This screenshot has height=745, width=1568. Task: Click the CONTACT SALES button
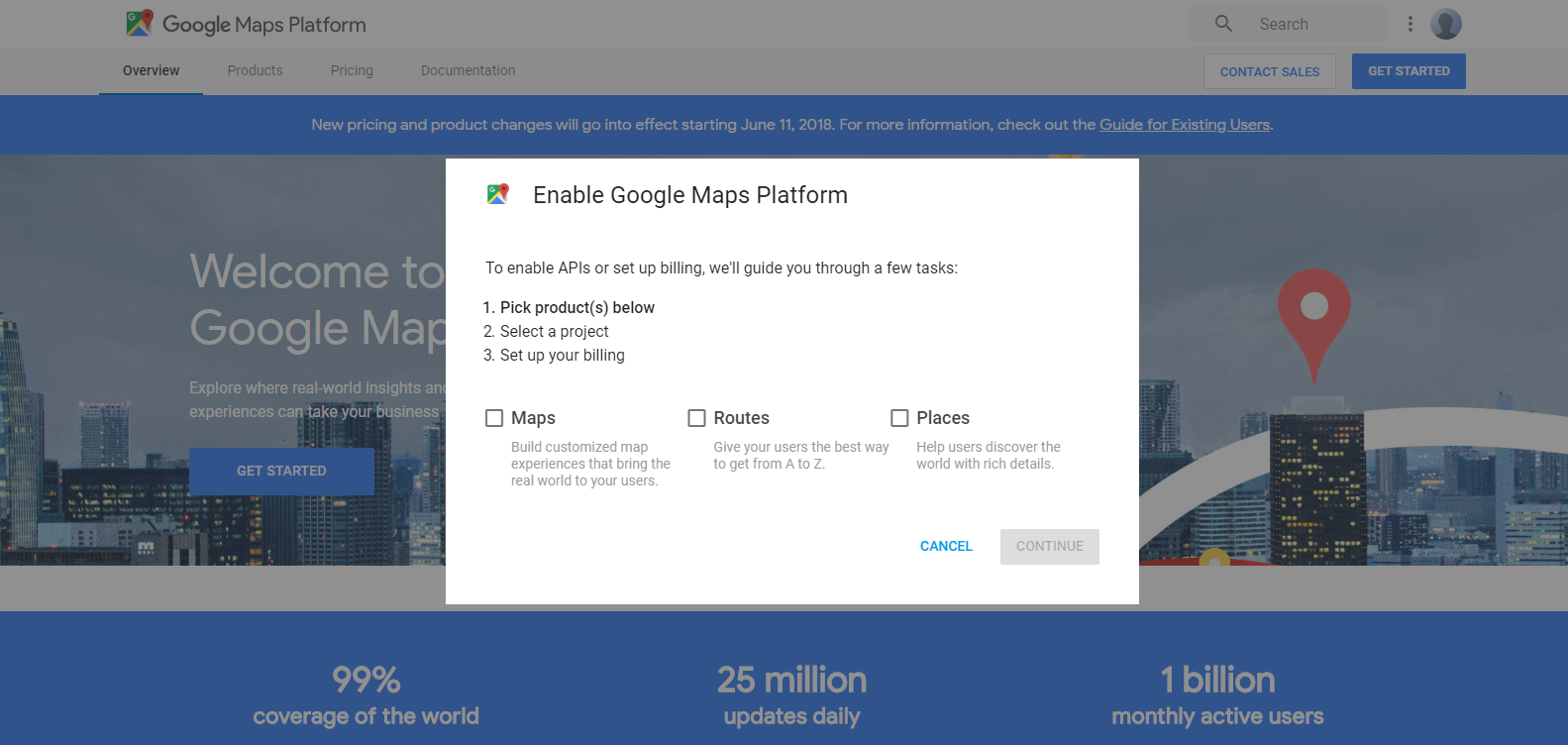click(x=1270, y=71)
